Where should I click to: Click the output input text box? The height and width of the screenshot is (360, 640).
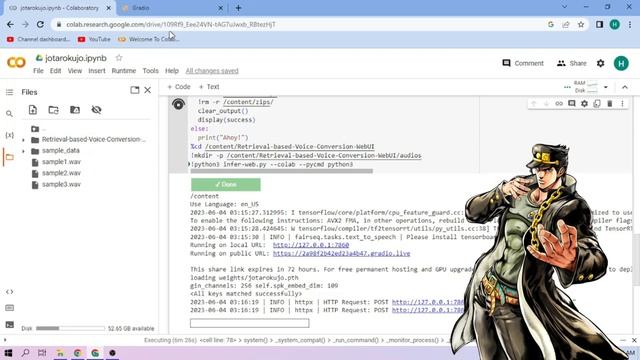(x=249, y=323)
